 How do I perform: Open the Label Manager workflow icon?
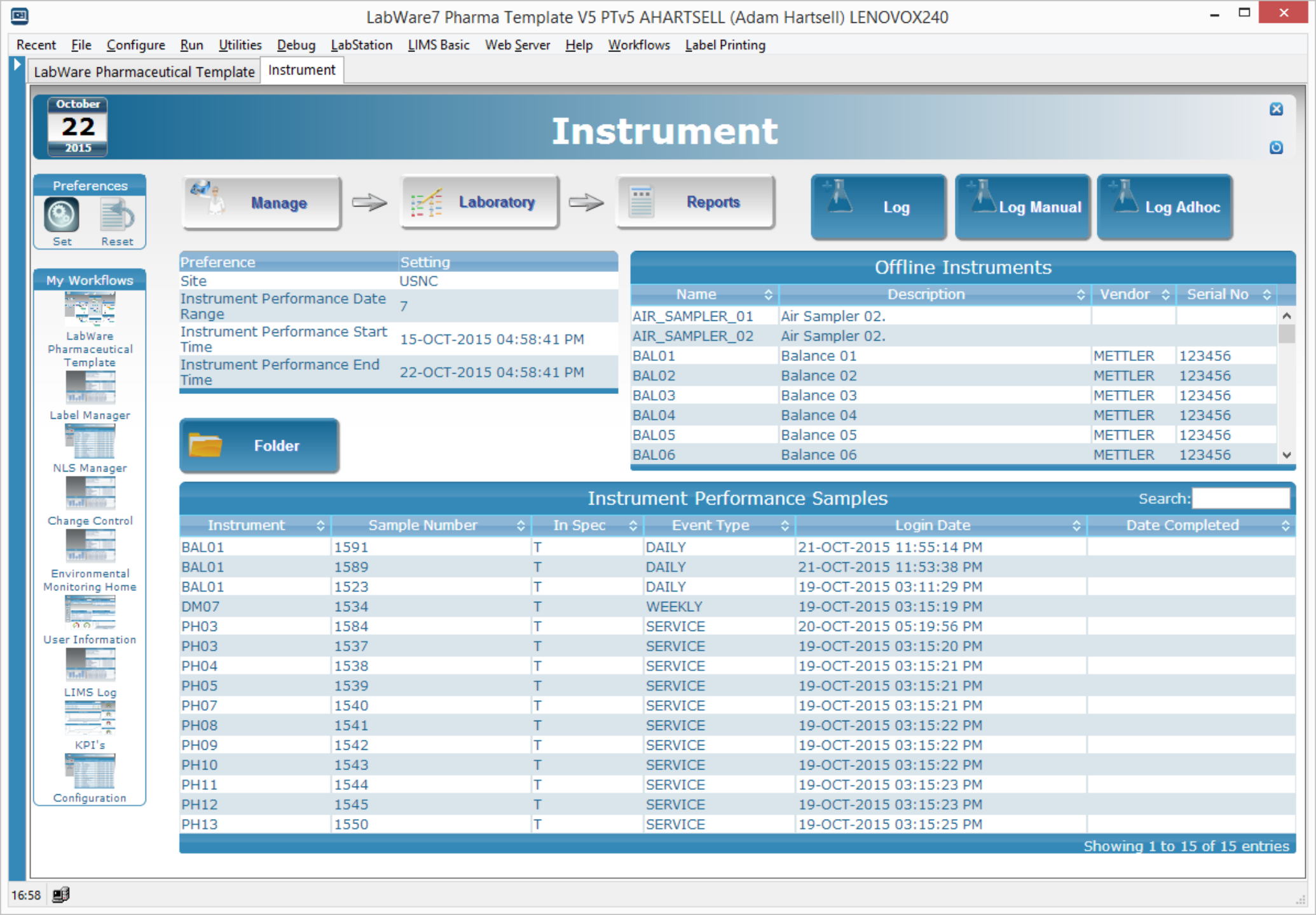click(x=90, y=387)
